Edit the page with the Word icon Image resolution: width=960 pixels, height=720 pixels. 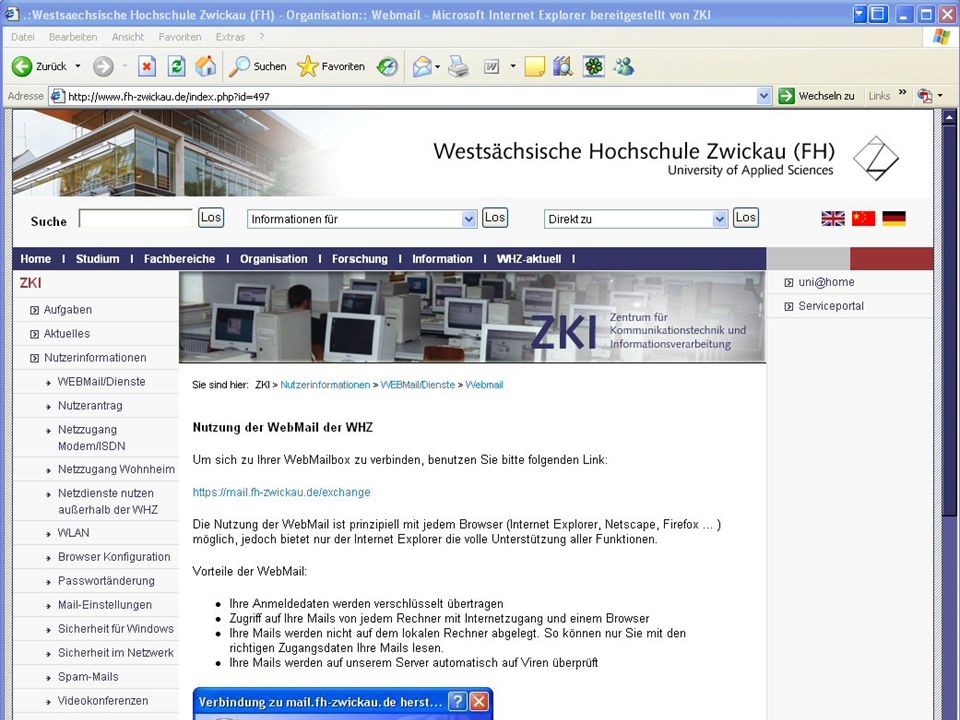coord(492,66)
